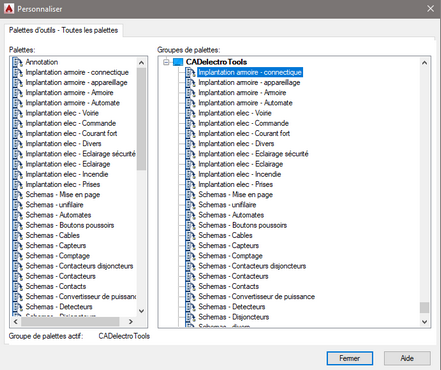This screenshot has height=370, width=441.
Task: Click icon next to Schemas - Disjoncteurs in groups tree
Action: (x=190, y=317)
